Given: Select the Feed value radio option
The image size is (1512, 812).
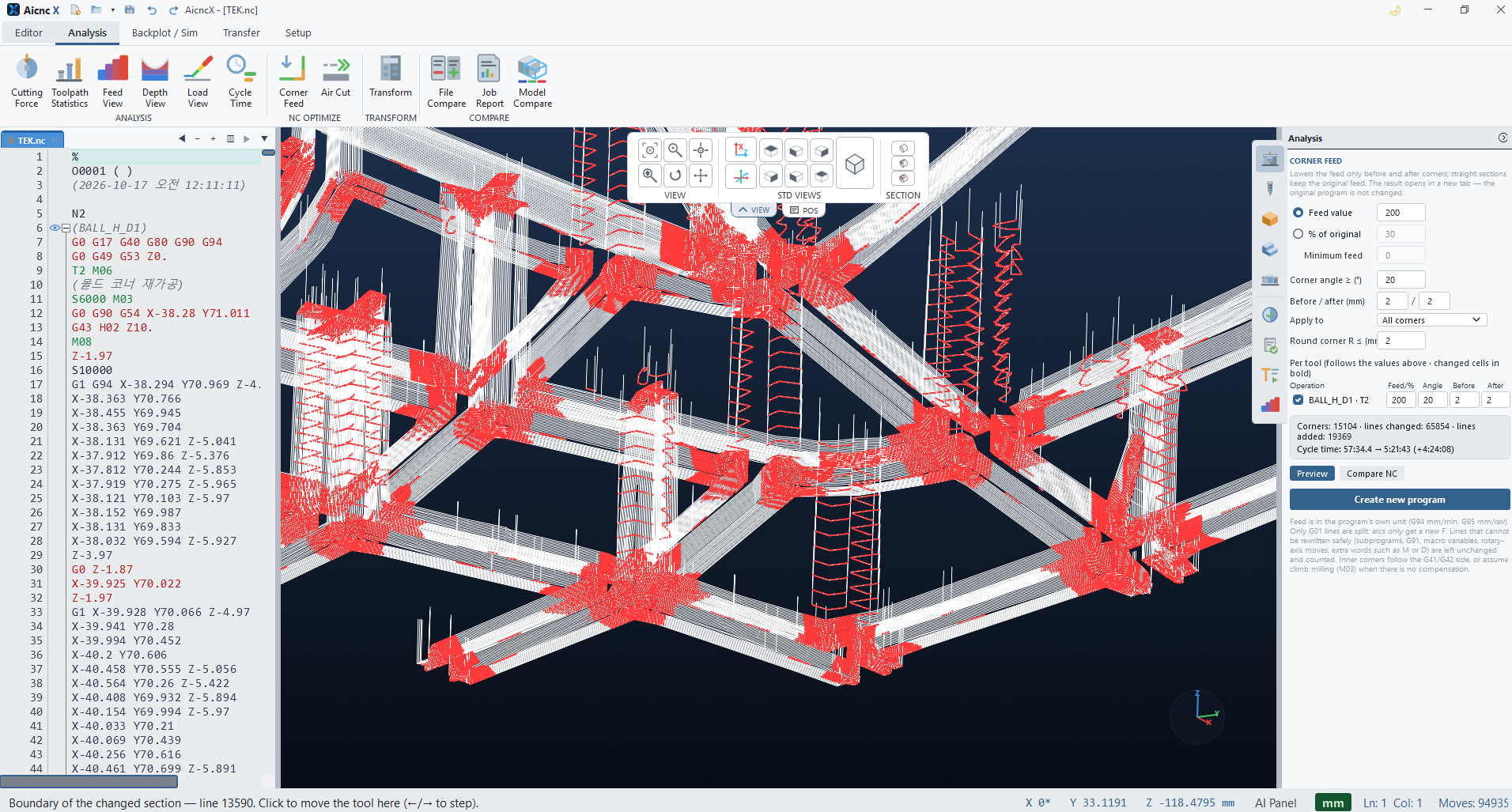Looking at the screenshot, I should pos(1298,213).
